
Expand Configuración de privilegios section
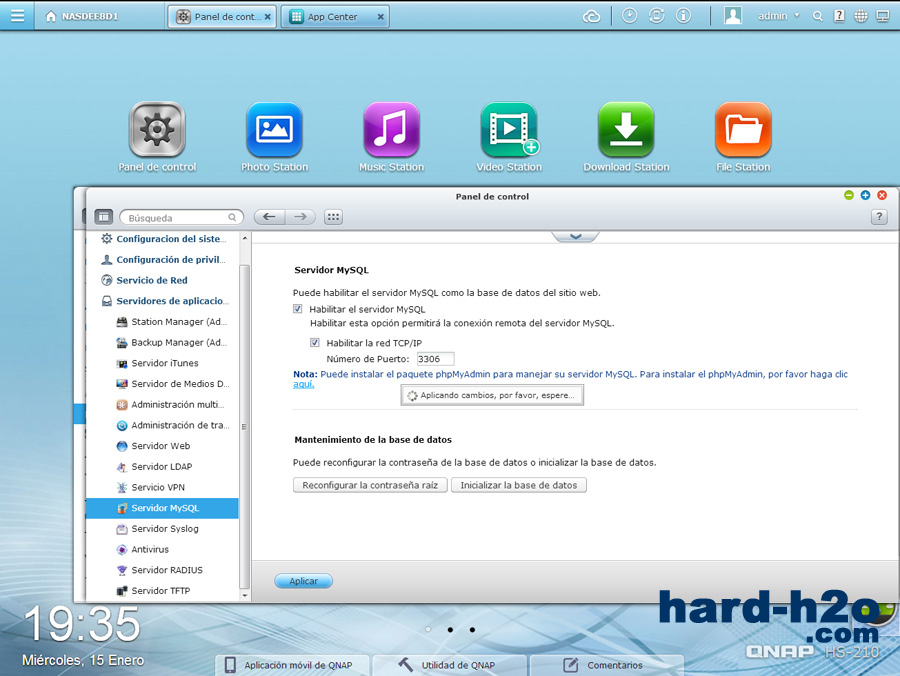(164, 259)
